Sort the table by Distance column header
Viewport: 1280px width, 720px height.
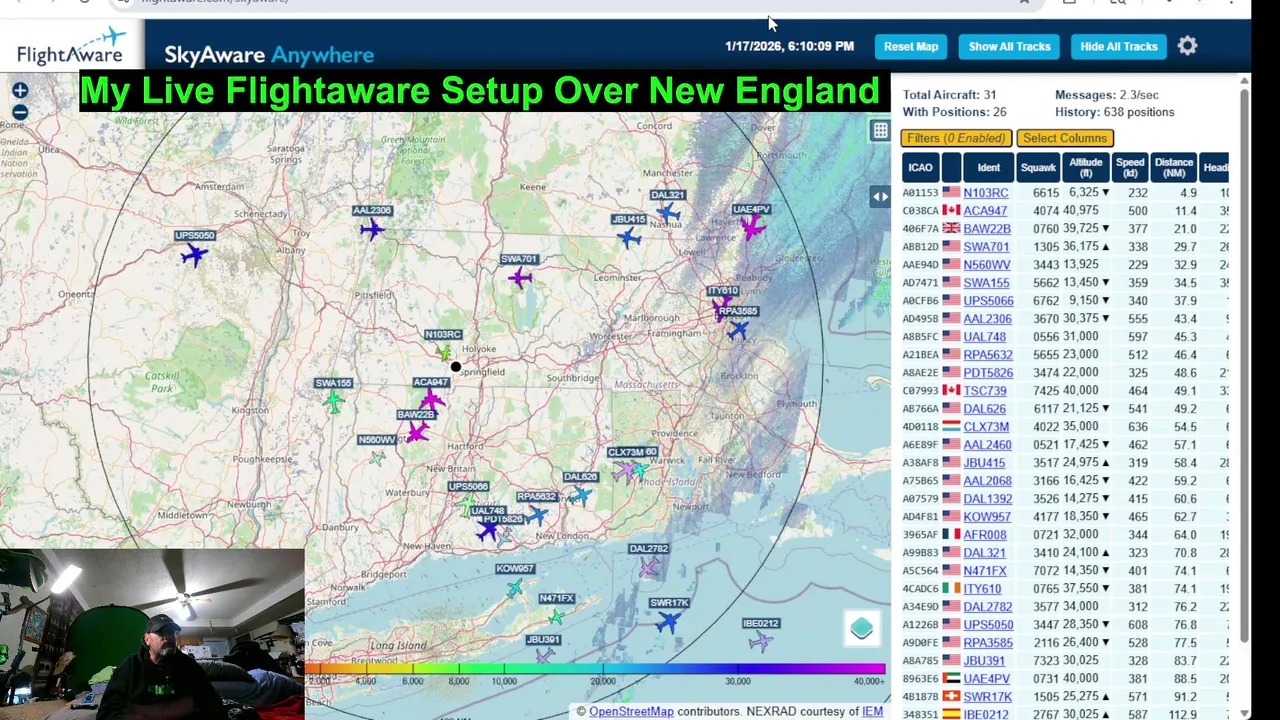[x=1173, y=167]
